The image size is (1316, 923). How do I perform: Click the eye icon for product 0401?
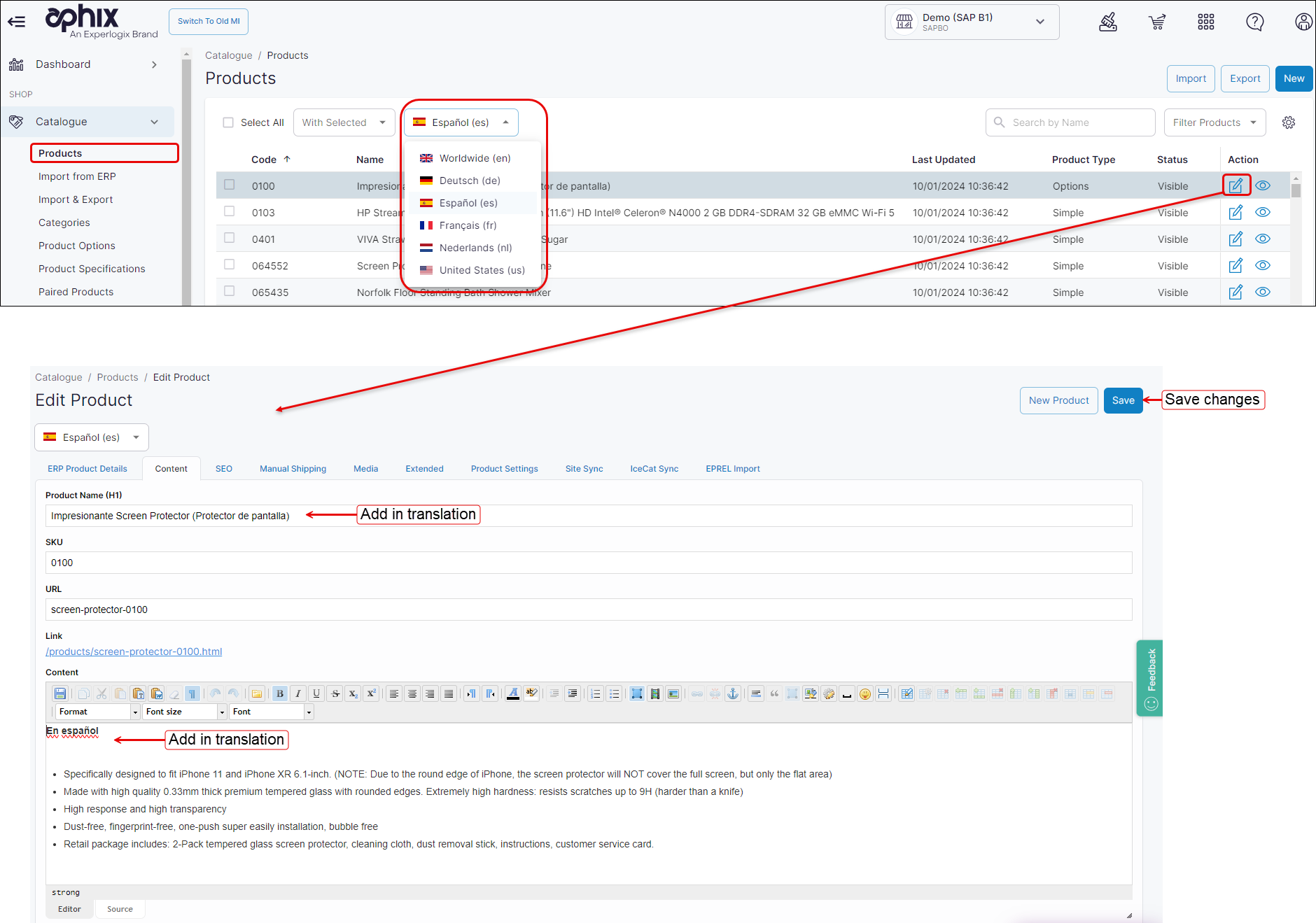click(x=1262, y=239)
